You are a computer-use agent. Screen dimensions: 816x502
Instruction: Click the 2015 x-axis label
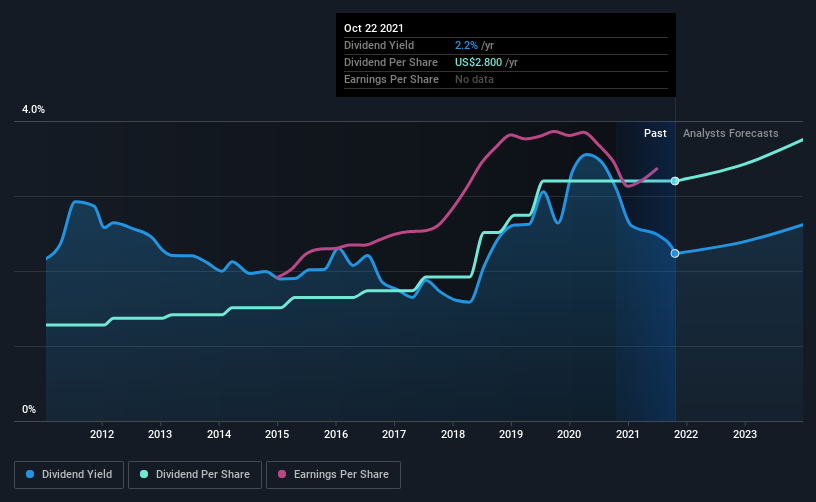277,434
